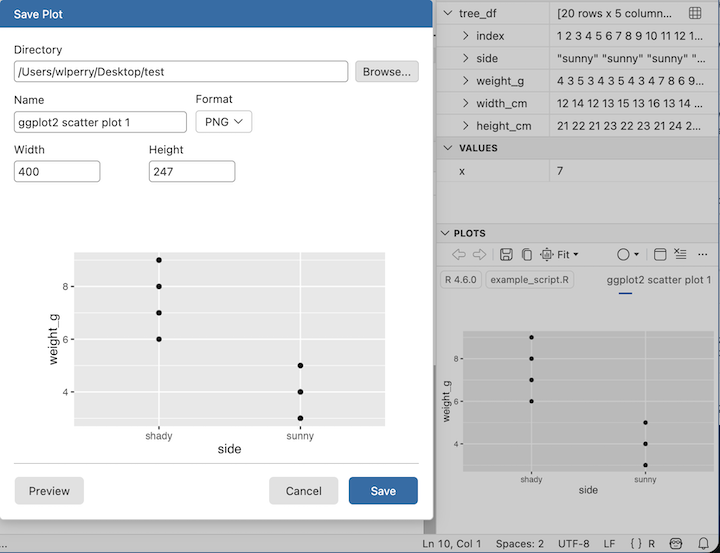Click the Height input field
Image resolution: width=720 pixels, height=553 pixels.
pyautogui.click(x=192, y=171)
